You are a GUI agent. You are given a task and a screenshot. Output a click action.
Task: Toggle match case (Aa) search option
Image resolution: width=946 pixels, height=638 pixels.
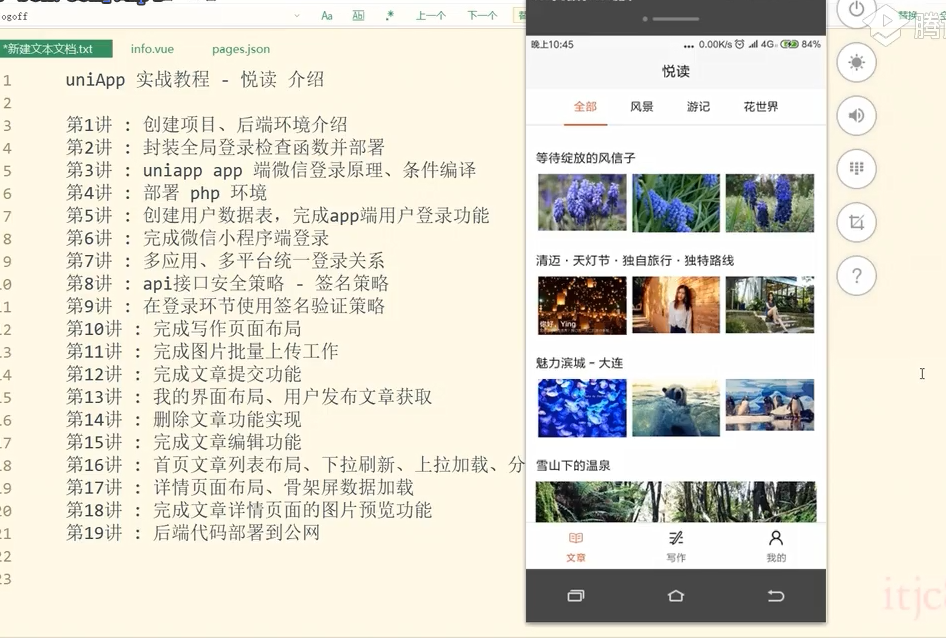tap(327, 15)
